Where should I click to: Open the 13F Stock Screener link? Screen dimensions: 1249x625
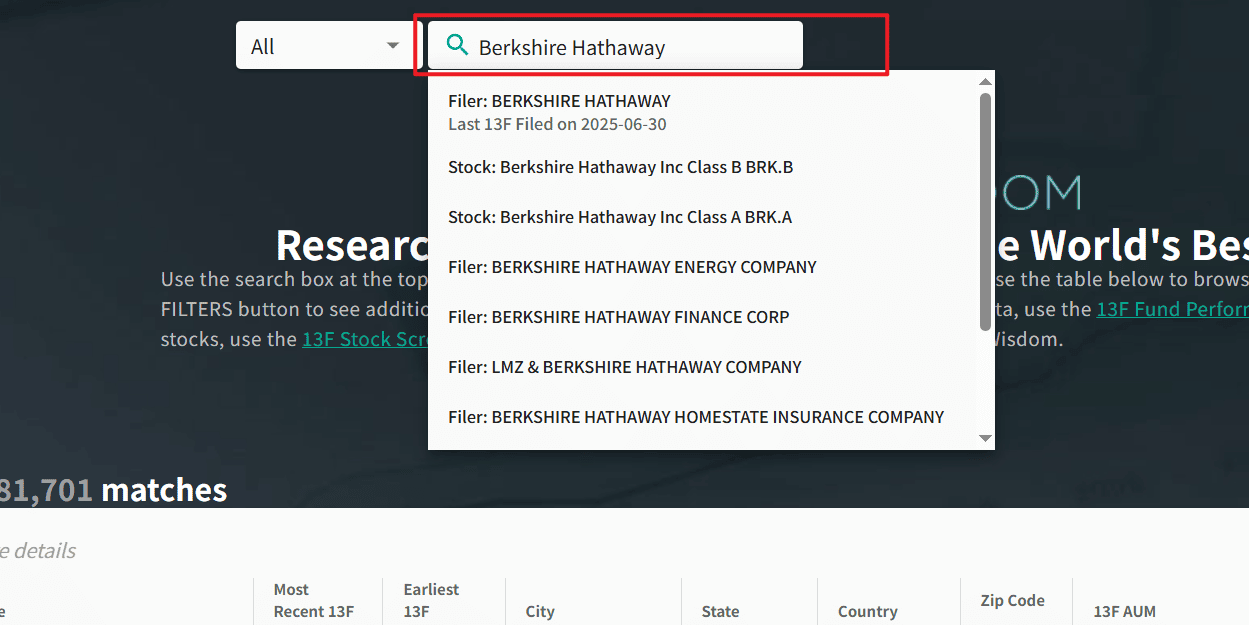click(365, 339)
